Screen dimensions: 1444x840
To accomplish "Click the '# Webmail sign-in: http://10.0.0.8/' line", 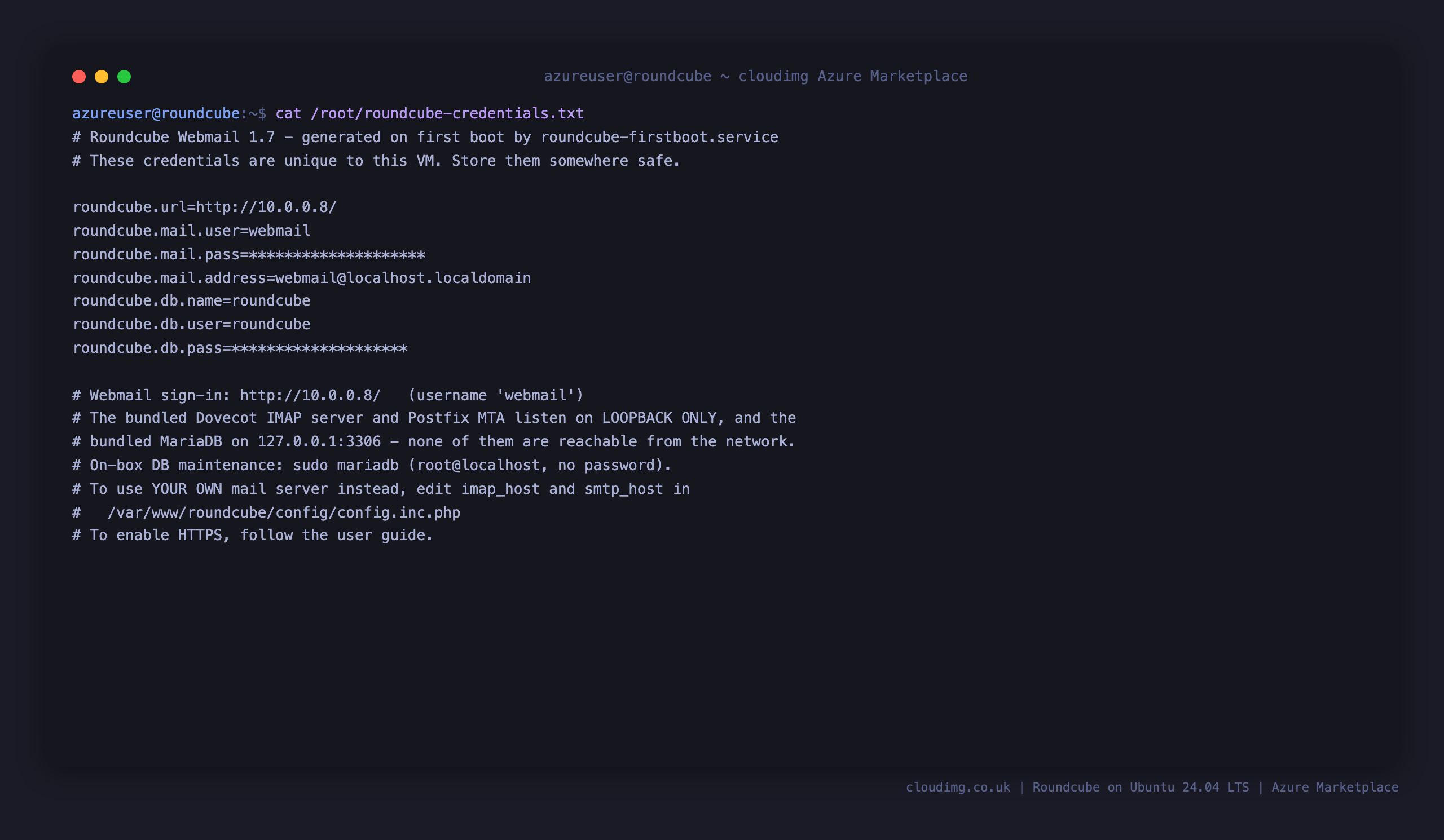I will click(x=328, y=395).
